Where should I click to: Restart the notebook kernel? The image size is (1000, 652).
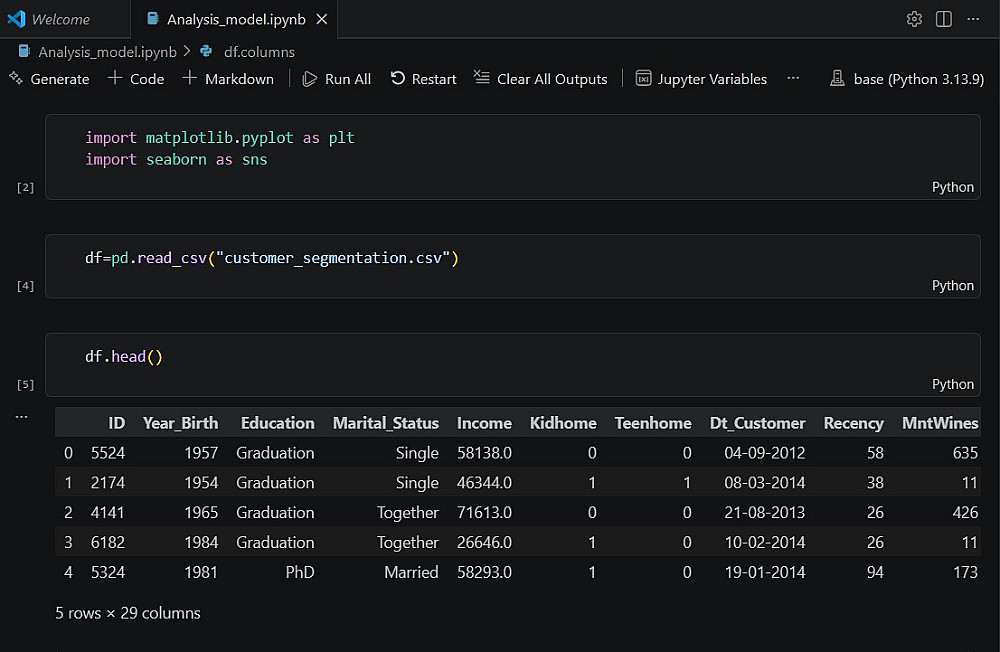tap(423, 78)
